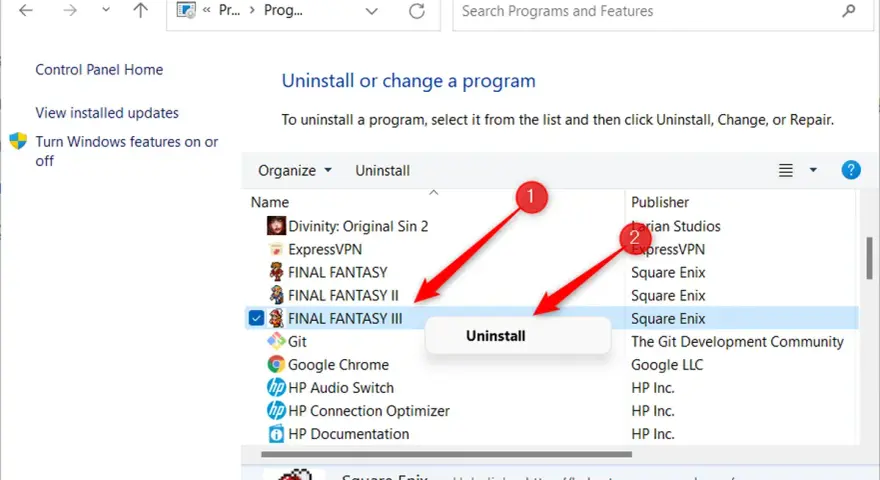Select the HP Audio Switch entry

341,388
